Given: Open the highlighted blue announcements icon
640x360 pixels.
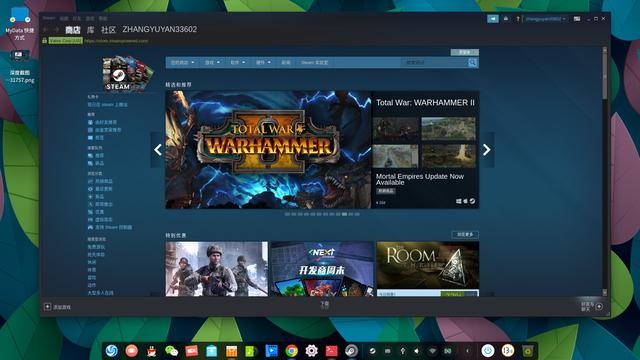Looking at the screenshot, I should (493, 19).
